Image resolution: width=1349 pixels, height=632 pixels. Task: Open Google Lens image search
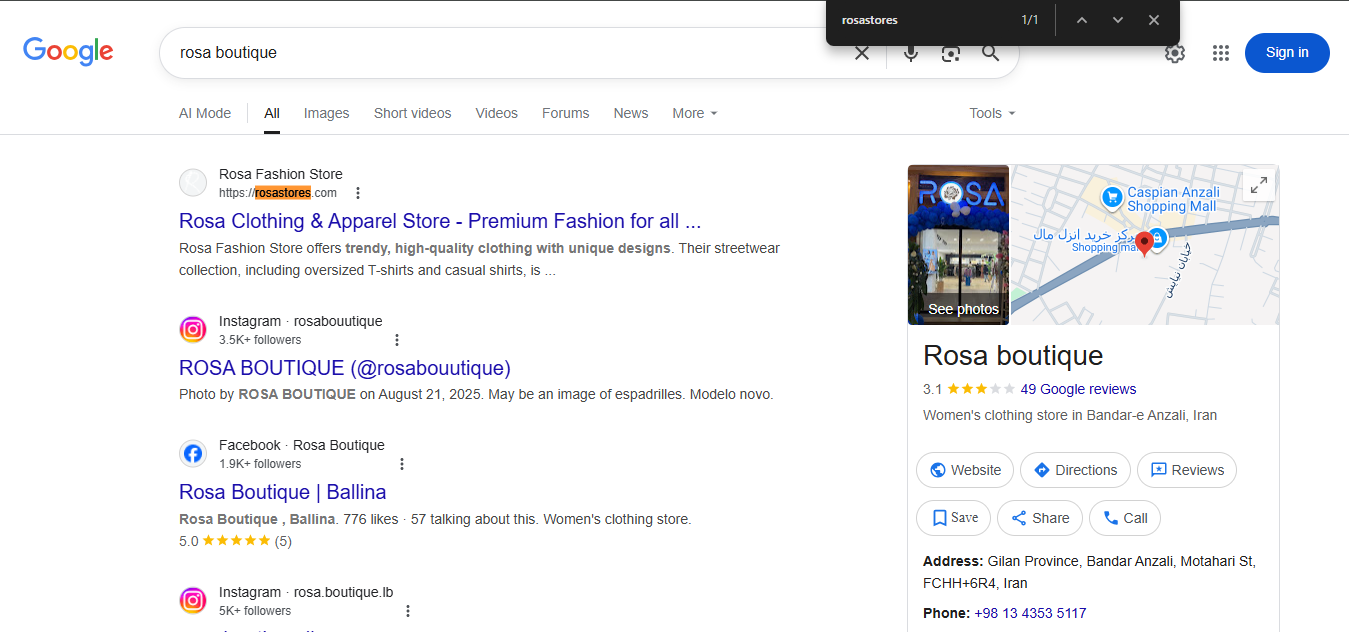click(x=950, y=53)
